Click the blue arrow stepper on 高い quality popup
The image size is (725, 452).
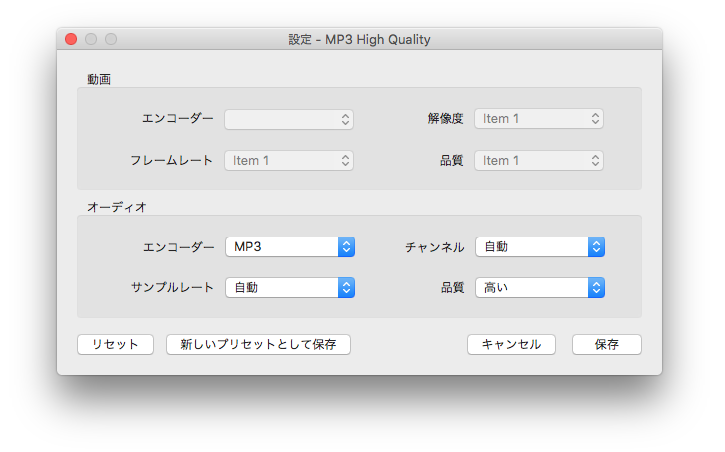pos(596,287)
